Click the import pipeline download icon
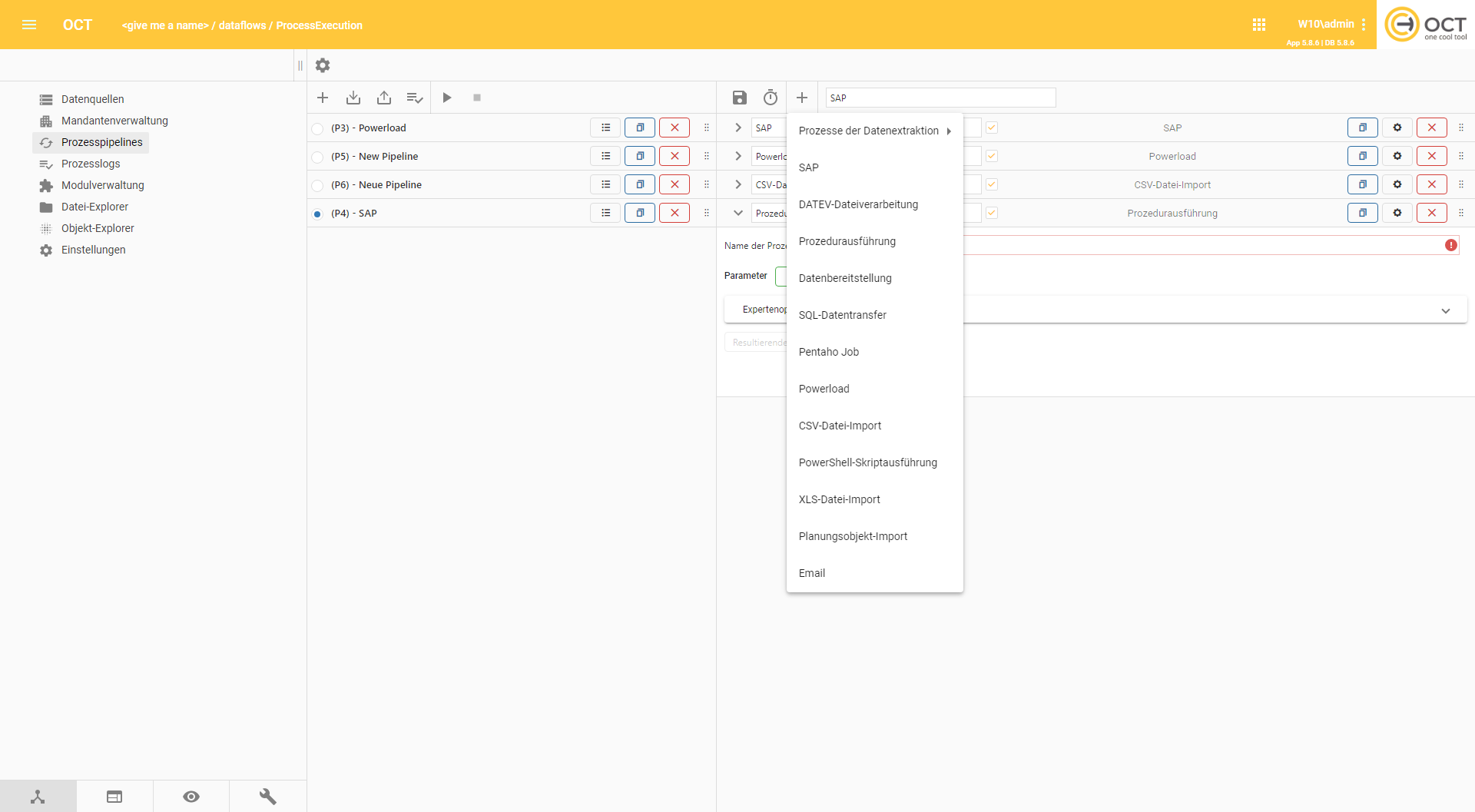Image resolution: width=1475 pixels, height=812 pixels. (x=353, y=98)
